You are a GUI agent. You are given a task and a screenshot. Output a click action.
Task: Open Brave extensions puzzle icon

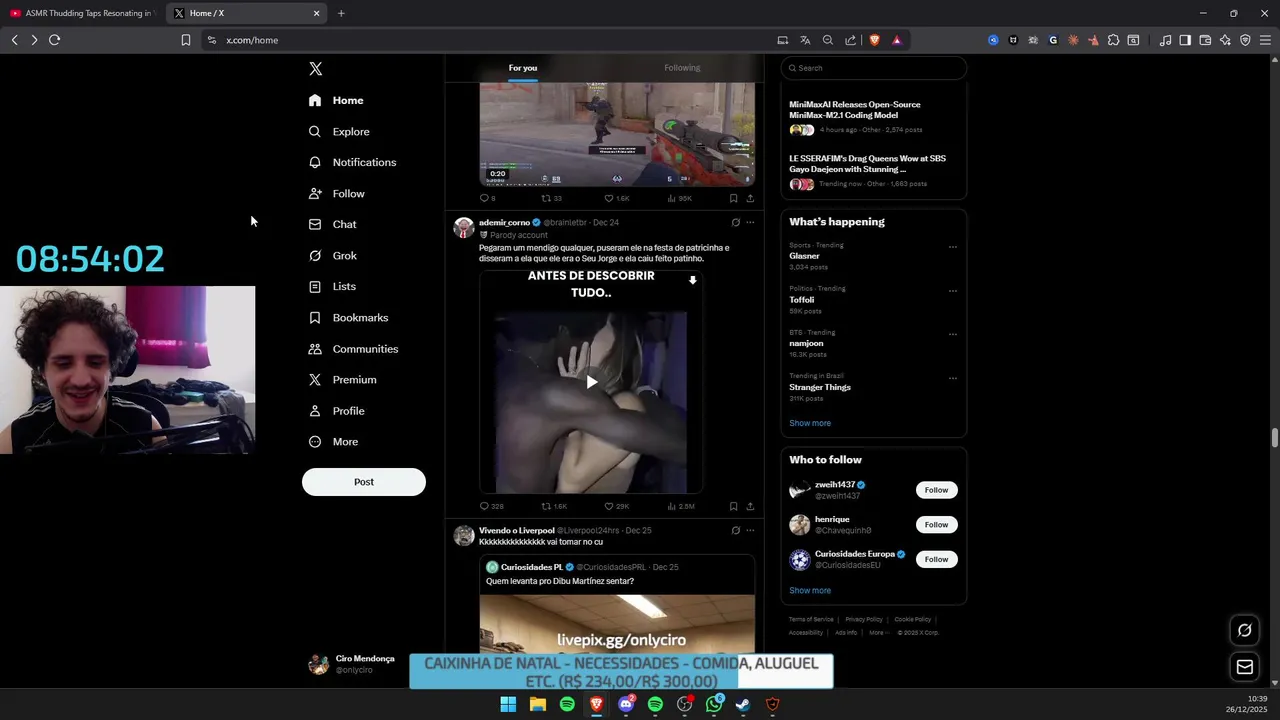pos(1113,40)
